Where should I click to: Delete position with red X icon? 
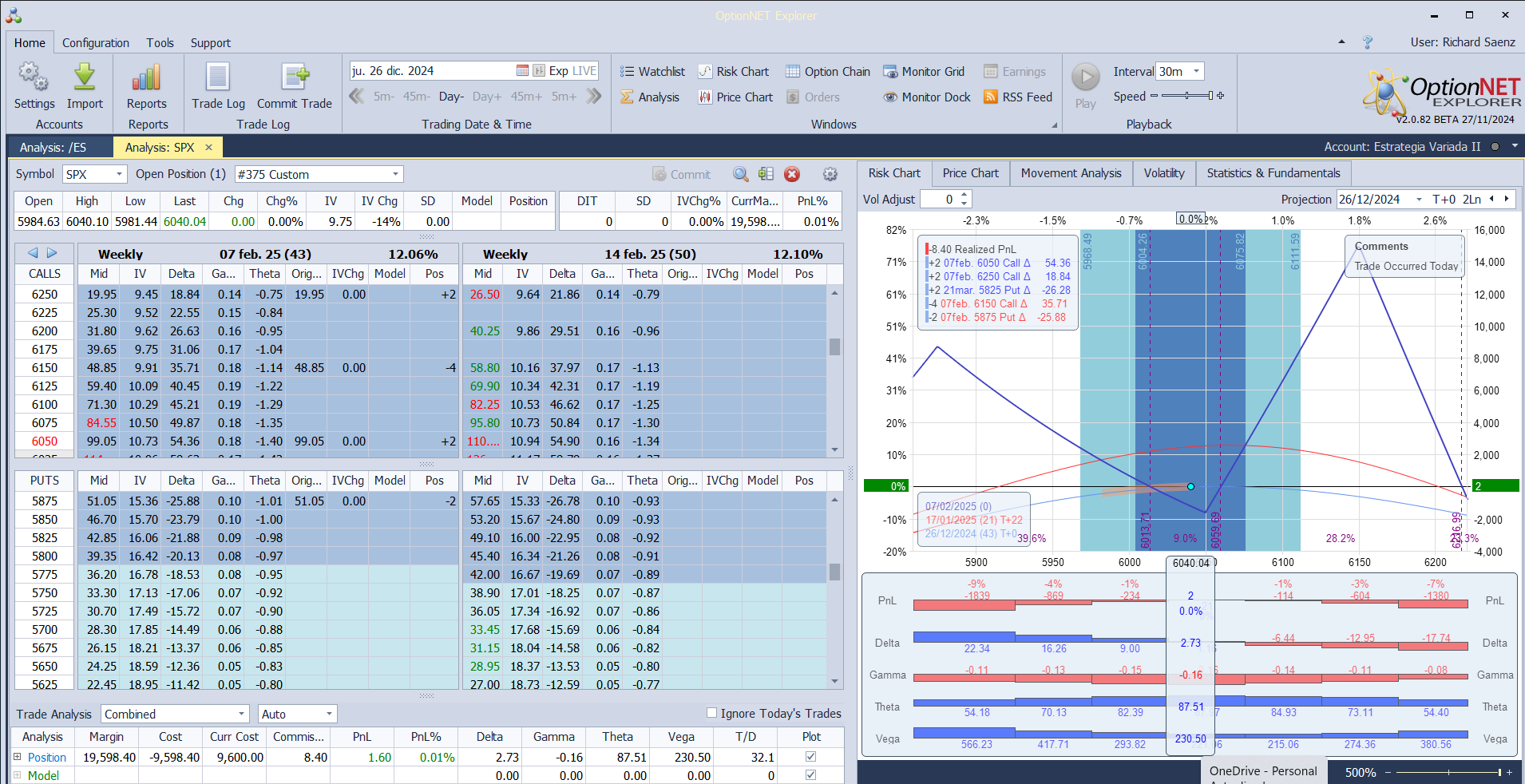[x=792, y=174]
